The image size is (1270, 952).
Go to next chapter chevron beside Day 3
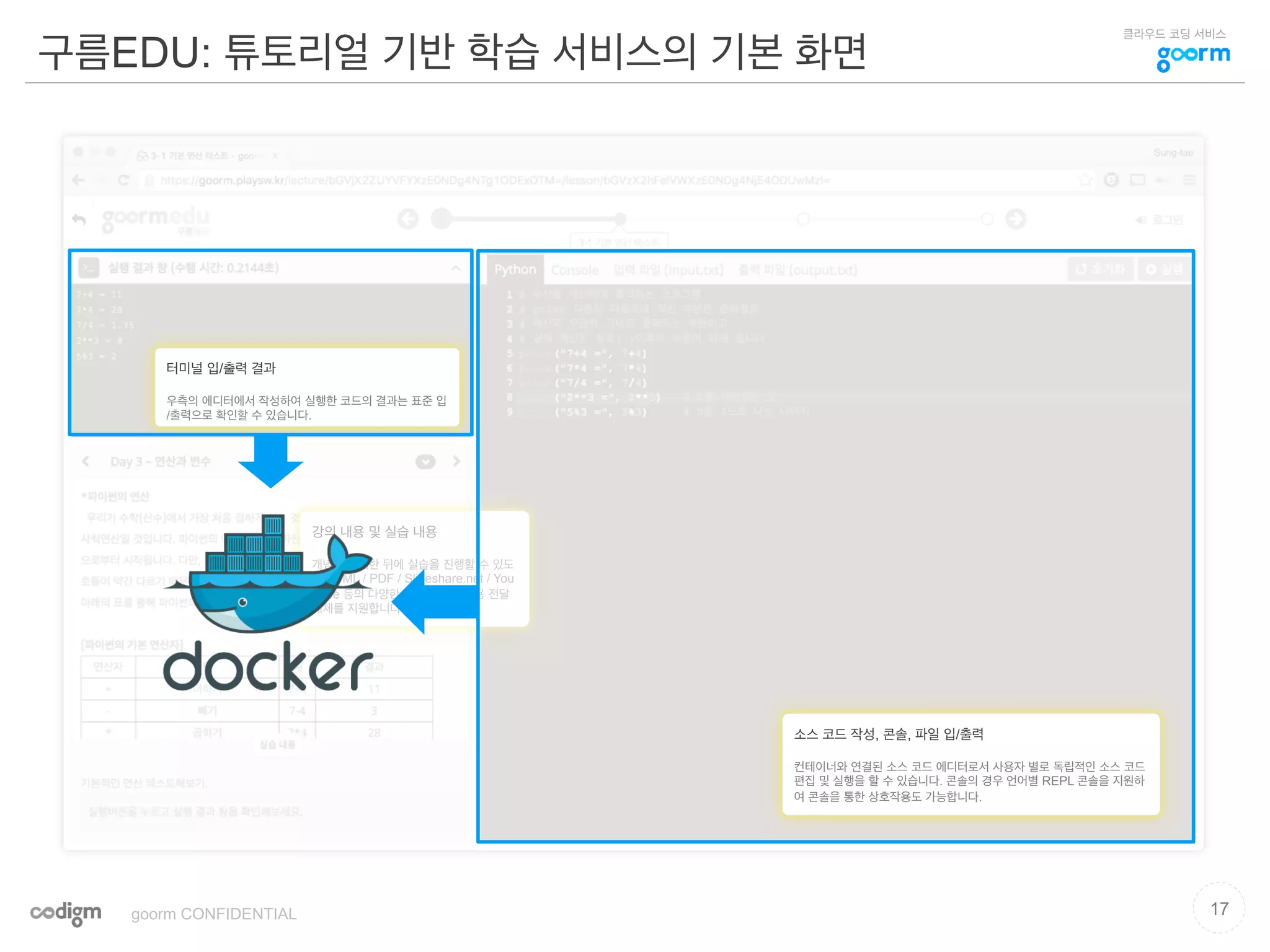457,462
